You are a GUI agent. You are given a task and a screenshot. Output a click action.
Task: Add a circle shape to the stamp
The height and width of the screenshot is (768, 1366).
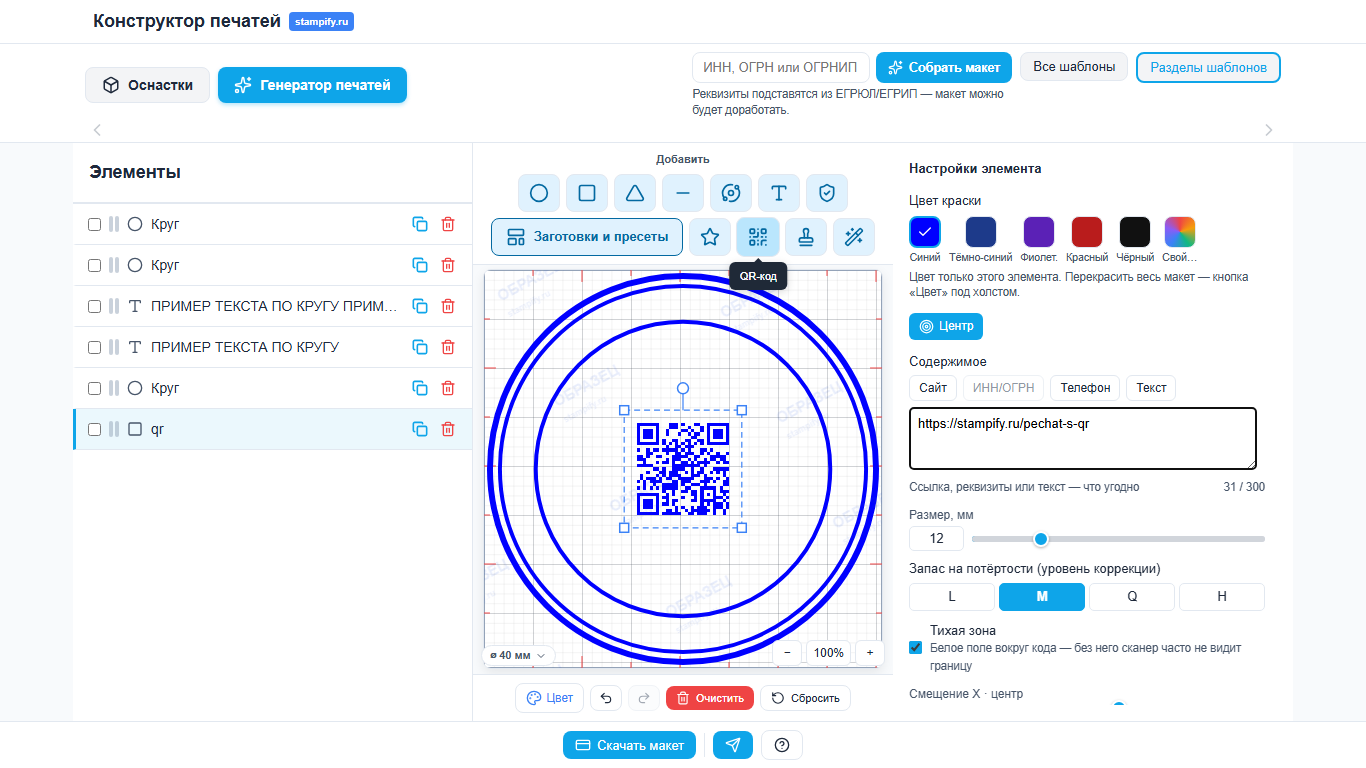point(539,193)
